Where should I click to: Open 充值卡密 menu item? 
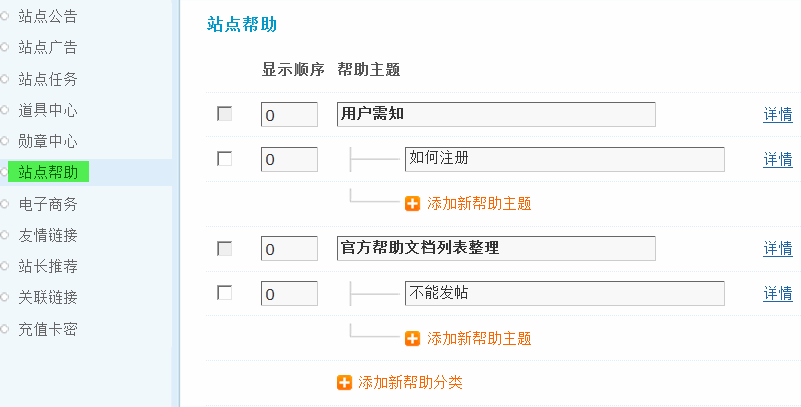48,328
